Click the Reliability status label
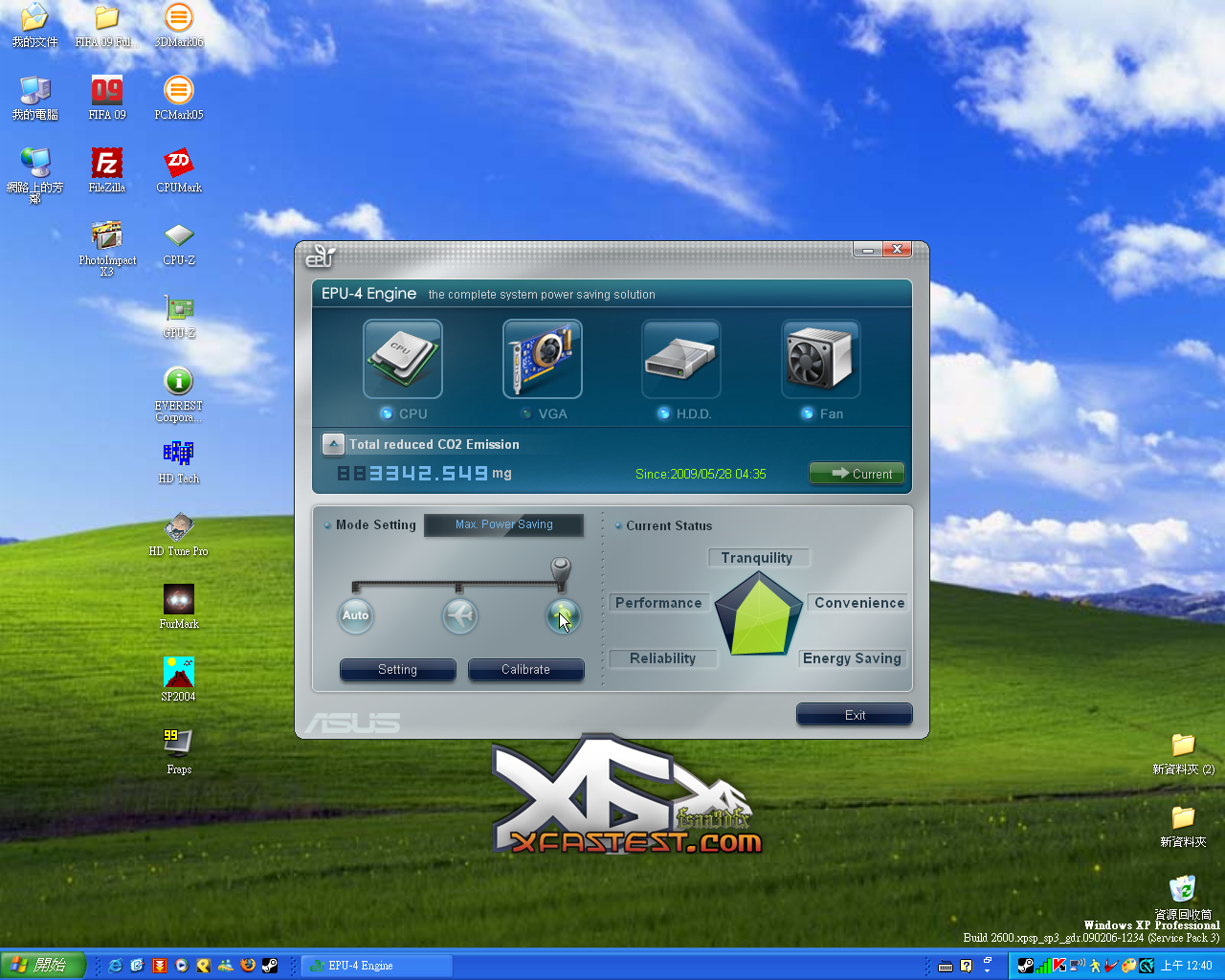 pos(662,658)
